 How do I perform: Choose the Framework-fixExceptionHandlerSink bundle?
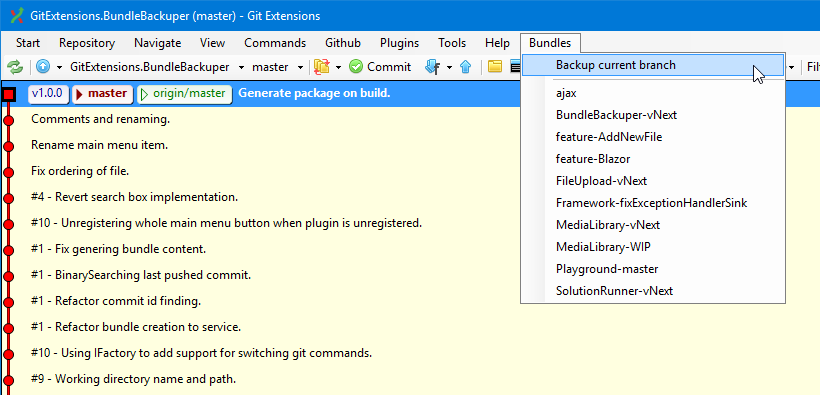(x=653, y=202)
